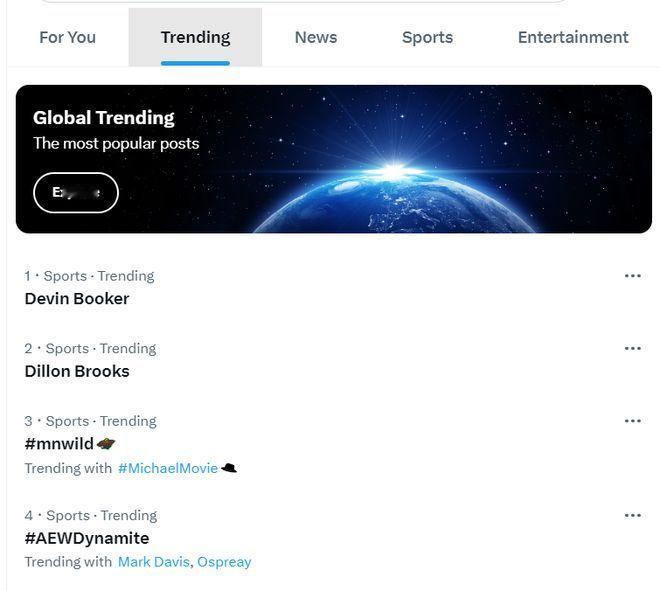Click the #MichaelMovie related hashtag
Viewport: 660px width, 591px height.
167,468
